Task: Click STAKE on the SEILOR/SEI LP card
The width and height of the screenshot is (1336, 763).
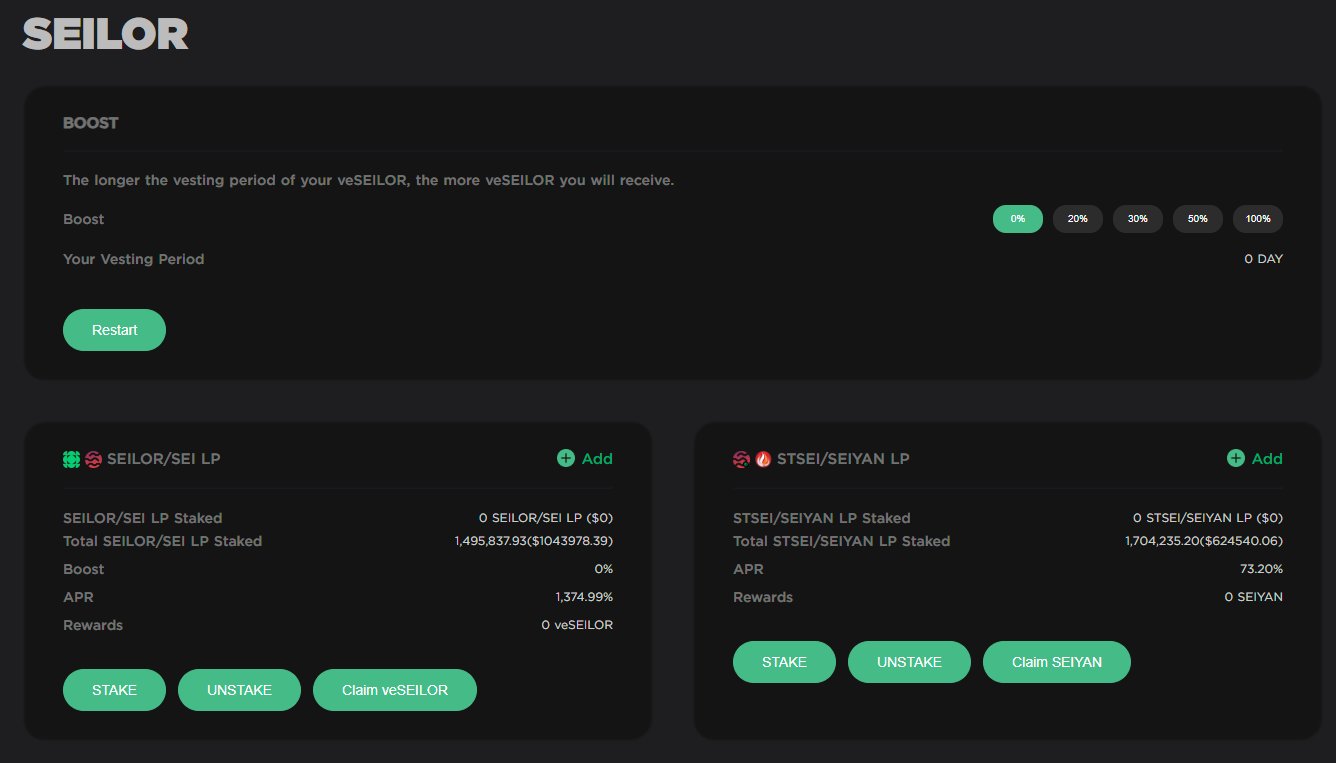Action: pos(114,689)
